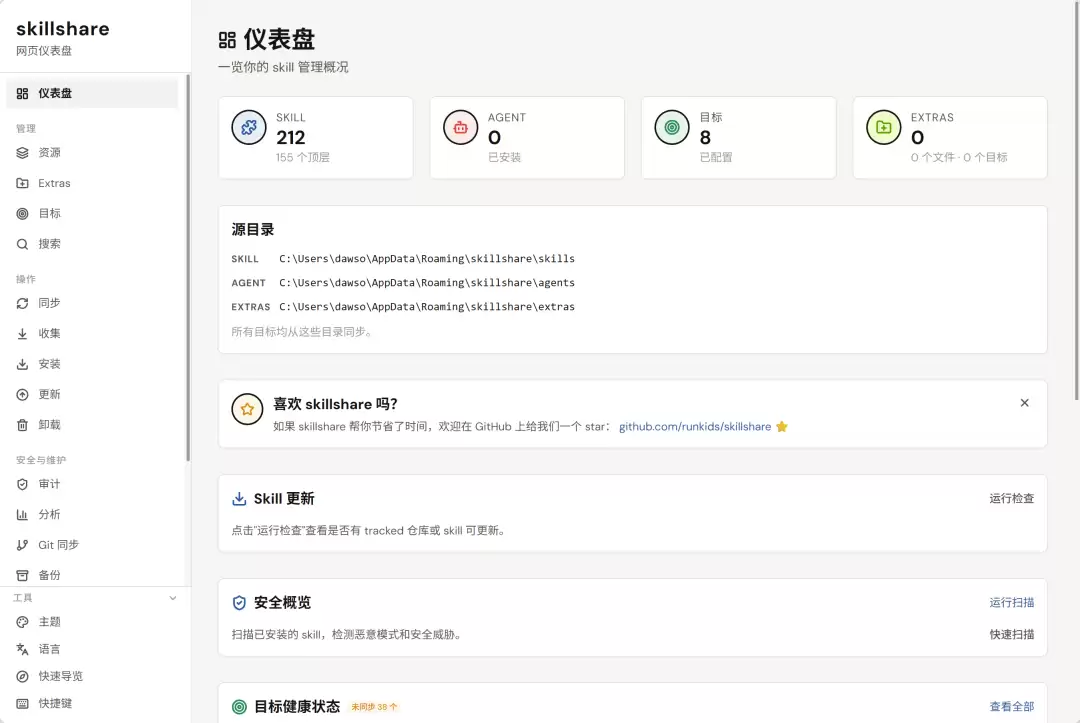The width and height of the screenshot is (1080, 723).
Task: Go to 资源 page
Action: coord(92,153)
